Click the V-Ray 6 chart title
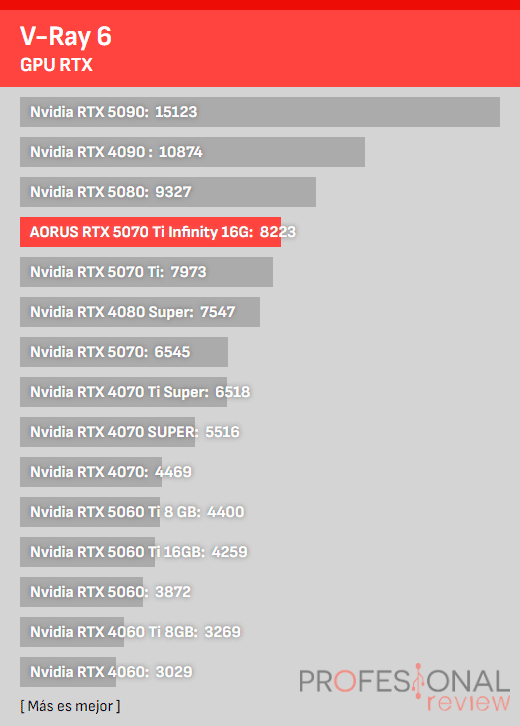 pyautogui.click(x=66, y=36)
